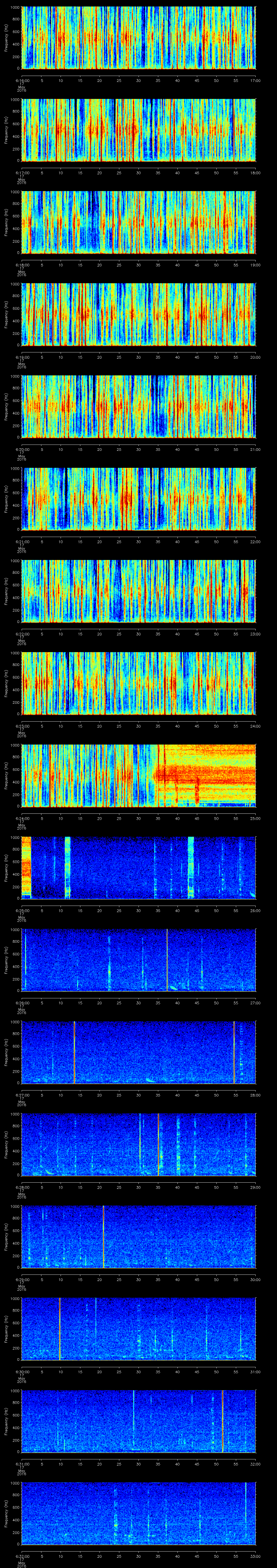
Task: Click the red vertical line in the 6:26 spectrogram
Action: [167, 960]
